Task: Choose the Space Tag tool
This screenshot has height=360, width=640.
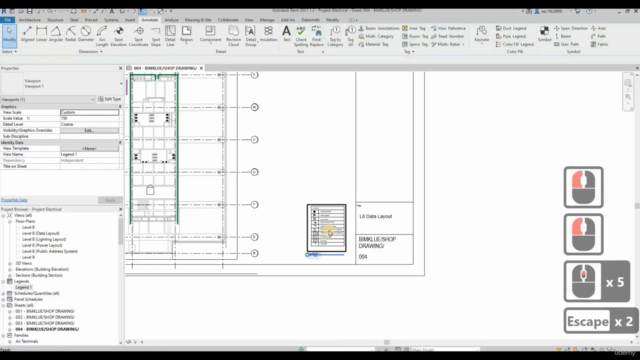Action: [x=415, y=44]
